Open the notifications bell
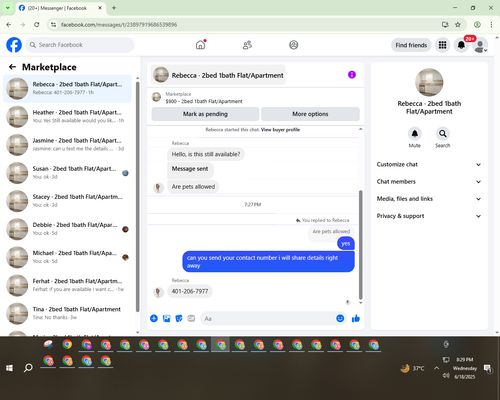 pyautogui.click(x=461, y=45)
